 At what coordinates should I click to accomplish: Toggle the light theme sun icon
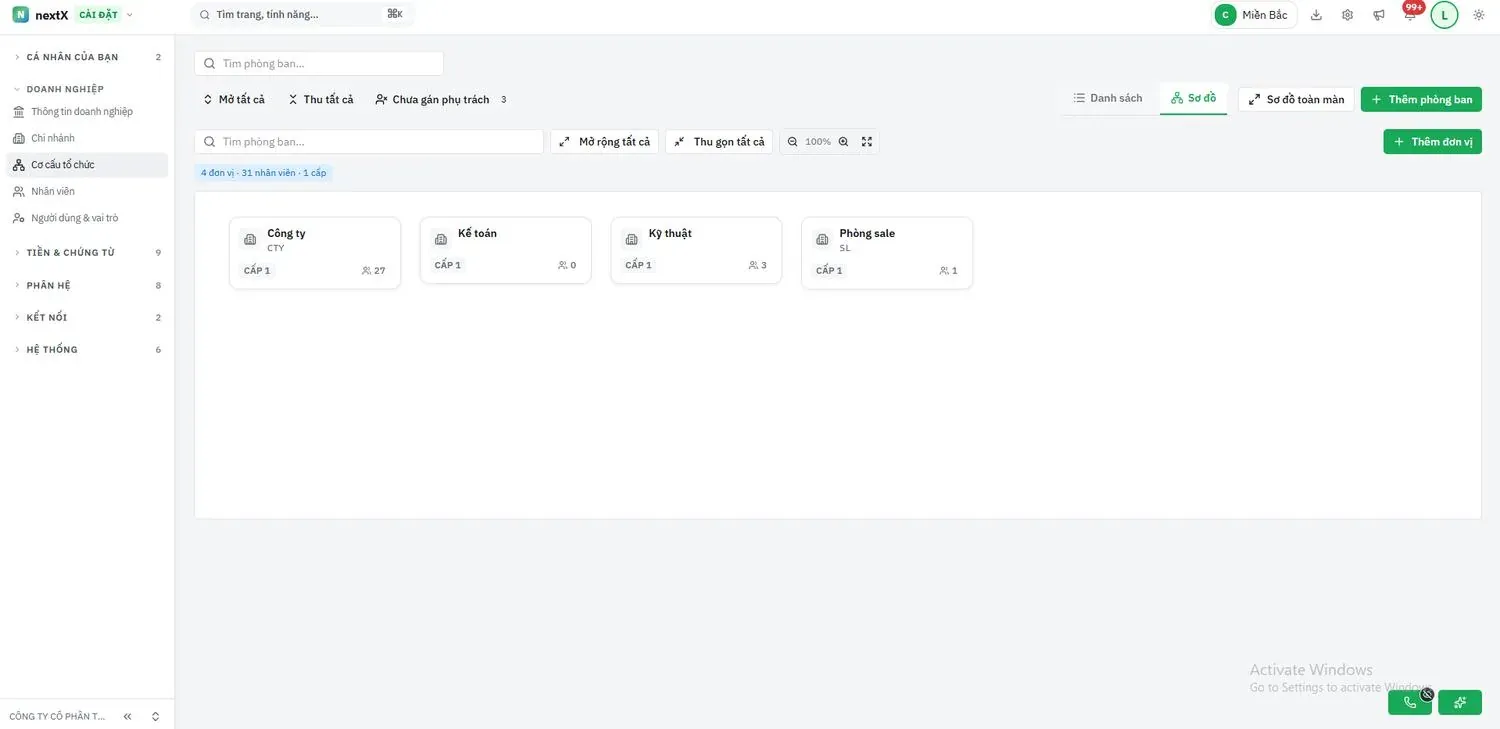1479,15
